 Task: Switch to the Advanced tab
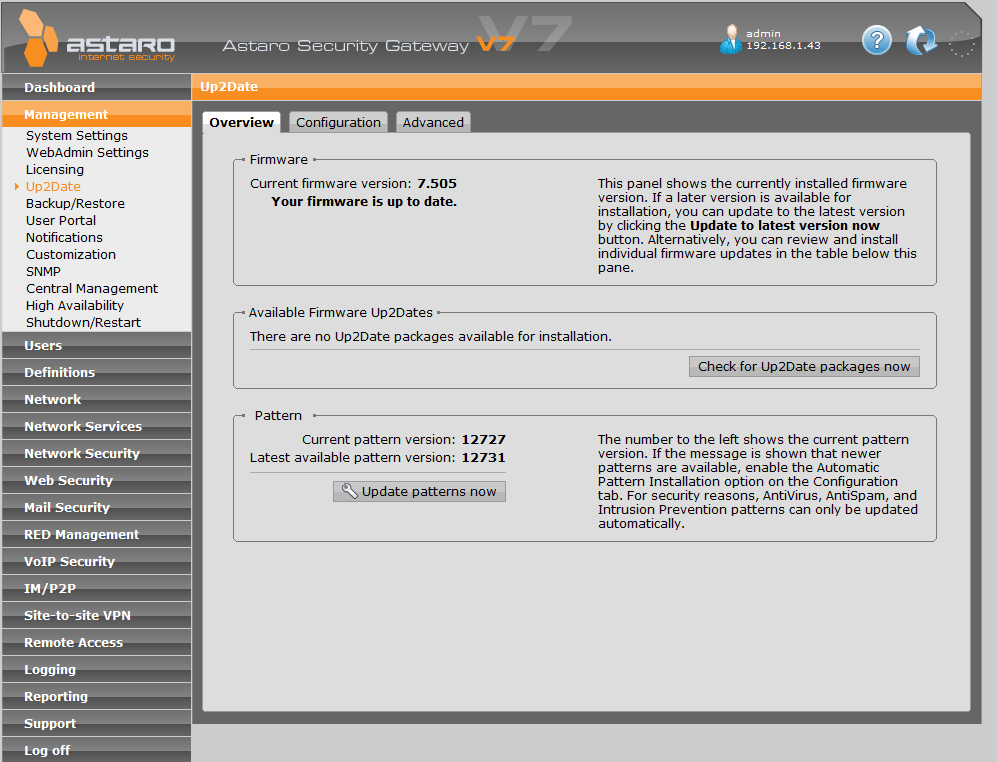point(433,122)
